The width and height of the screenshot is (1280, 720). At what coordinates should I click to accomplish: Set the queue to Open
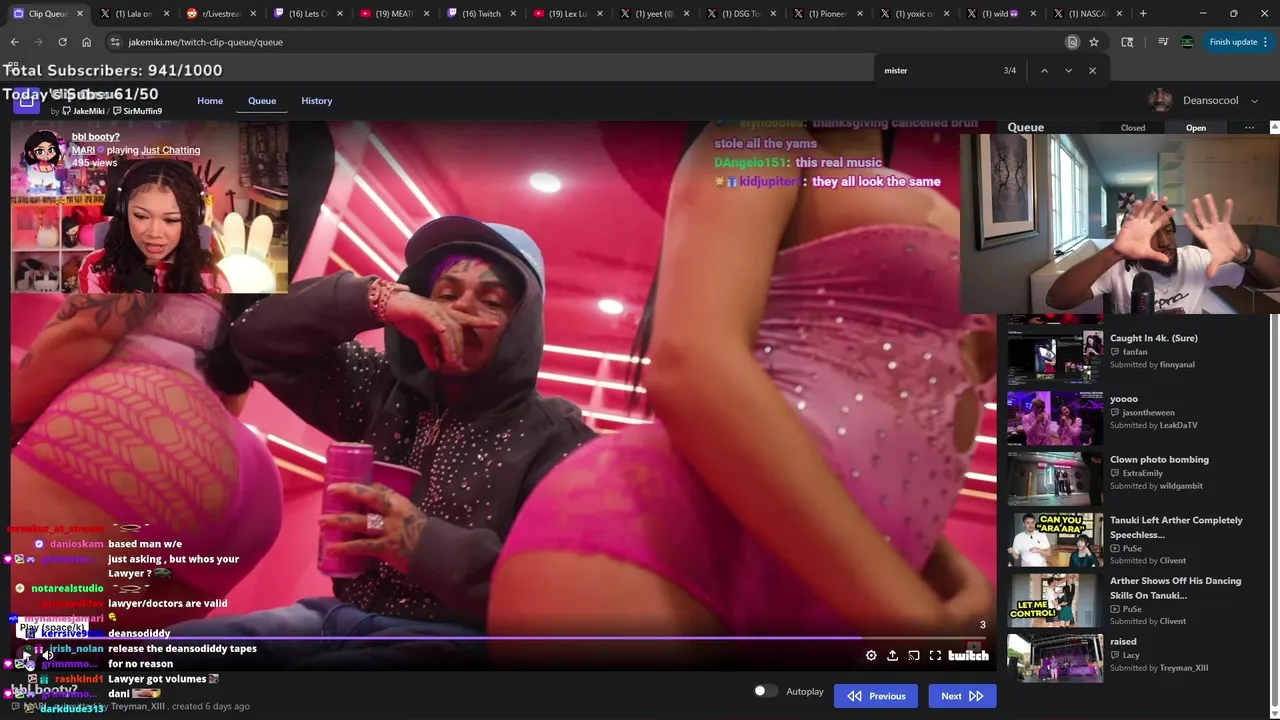[x=1196, y=128]
